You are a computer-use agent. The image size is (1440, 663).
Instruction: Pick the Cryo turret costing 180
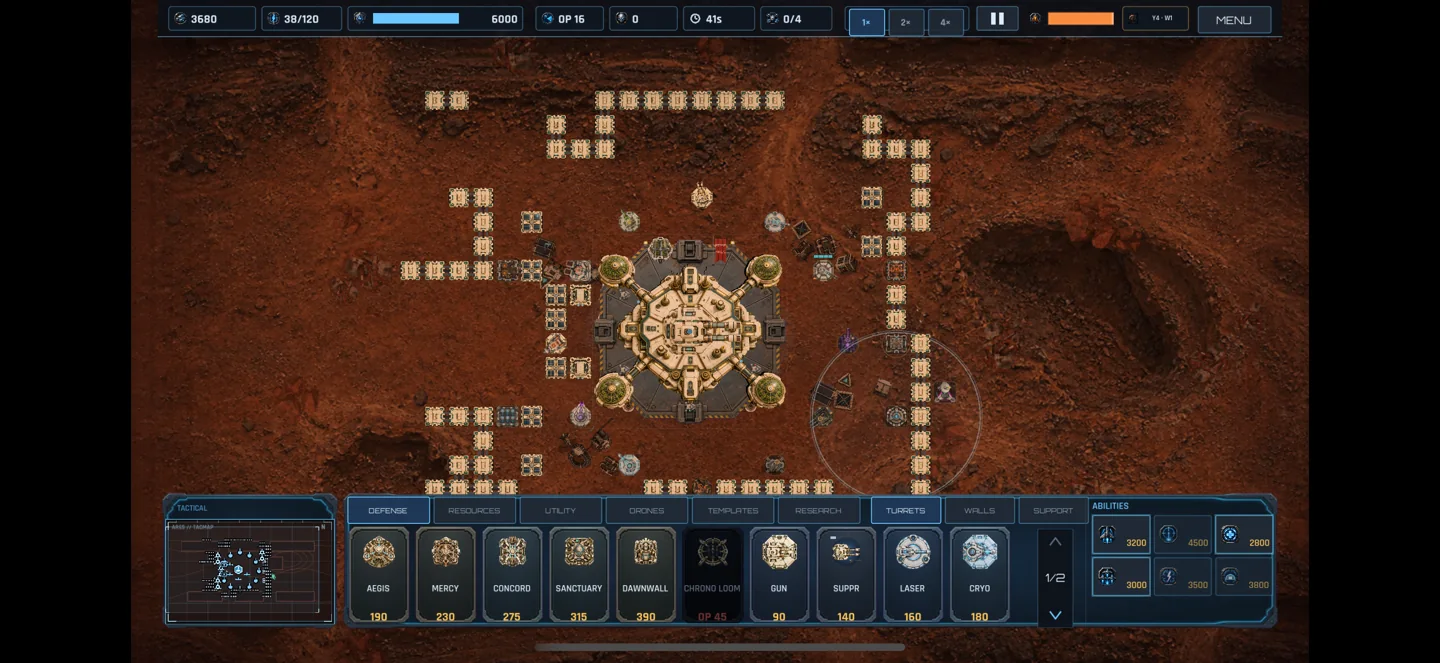tap(980, 575)
